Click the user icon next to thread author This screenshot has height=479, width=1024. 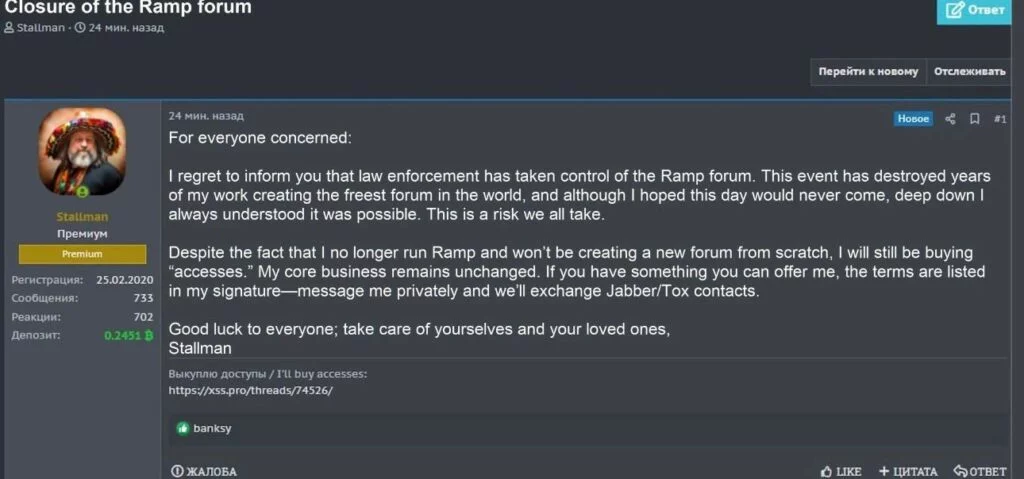coord(9,28)
